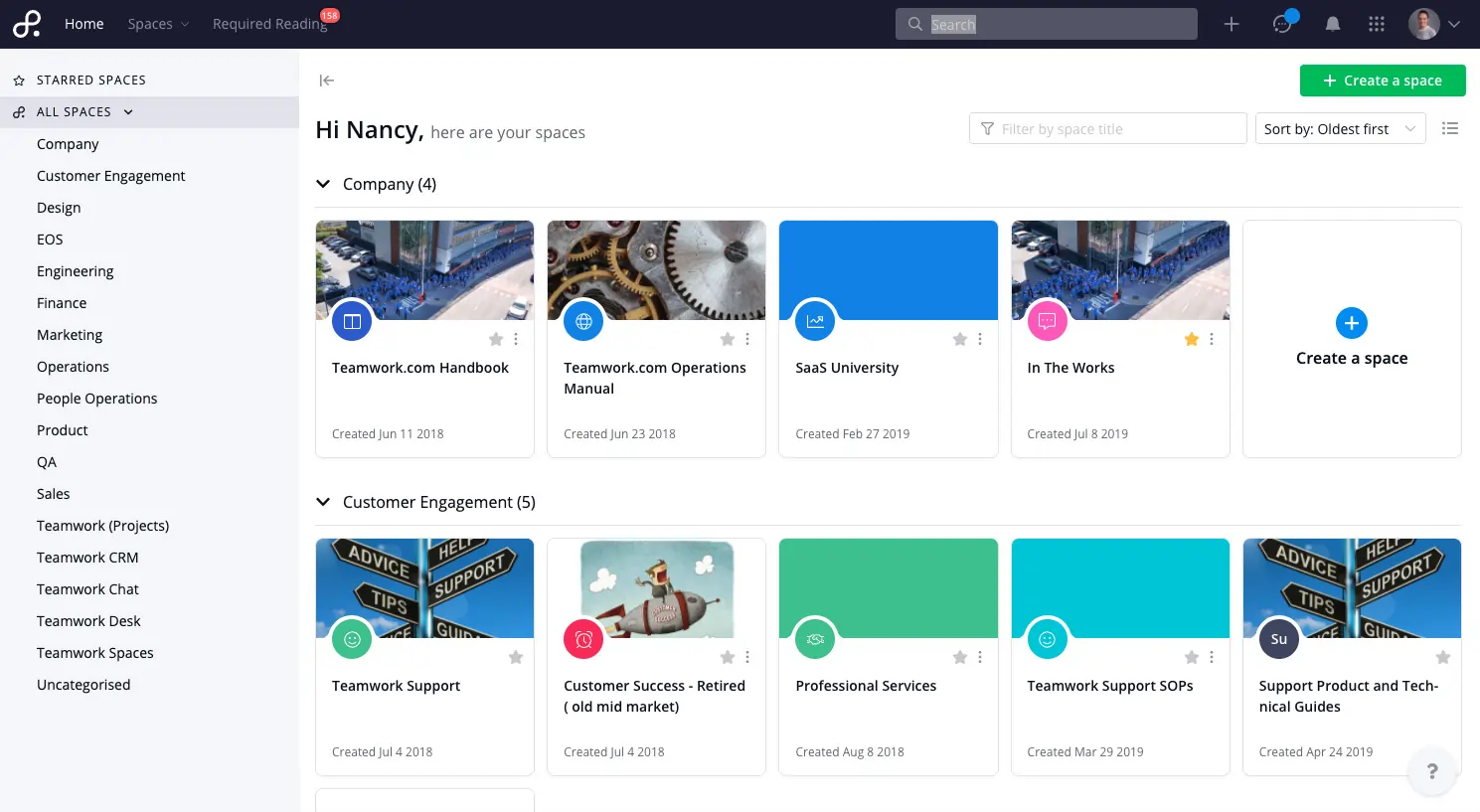This screenshot has height=812, width=1480.
Task: Open the Customer Success rocket cover thumbnail
Action: (656, 588)
